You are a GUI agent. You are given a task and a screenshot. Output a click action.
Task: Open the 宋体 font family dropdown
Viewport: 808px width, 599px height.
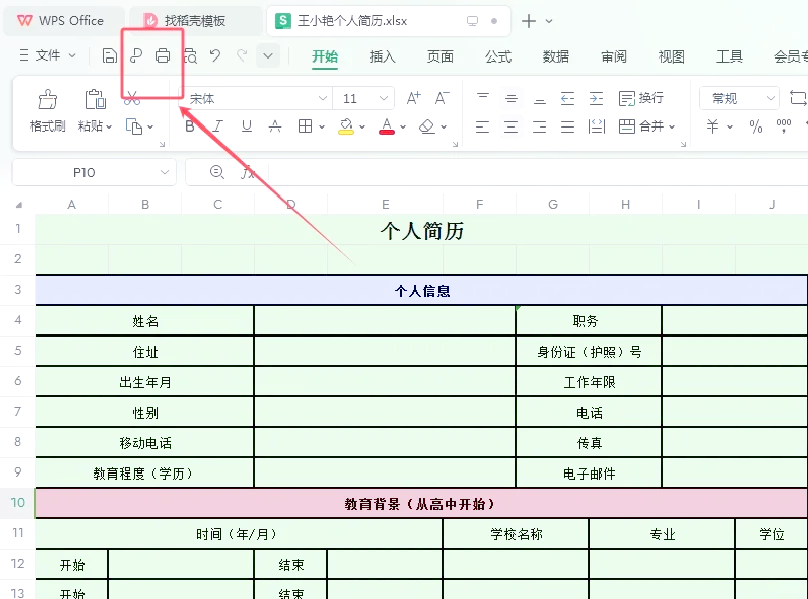pos(322,98)
